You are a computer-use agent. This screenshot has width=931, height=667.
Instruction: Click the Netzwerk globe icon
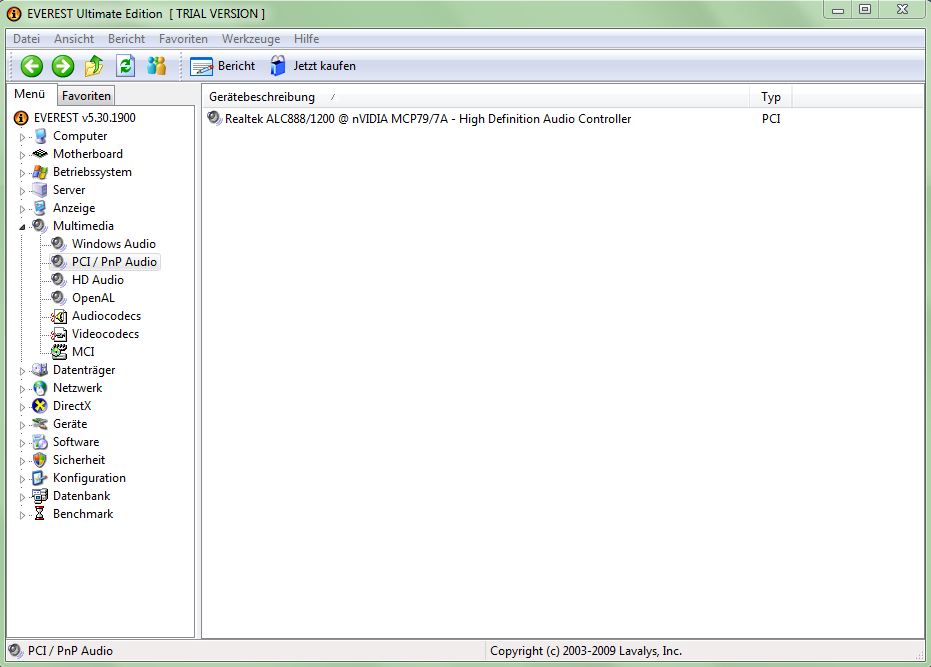(x=40, y=388)
